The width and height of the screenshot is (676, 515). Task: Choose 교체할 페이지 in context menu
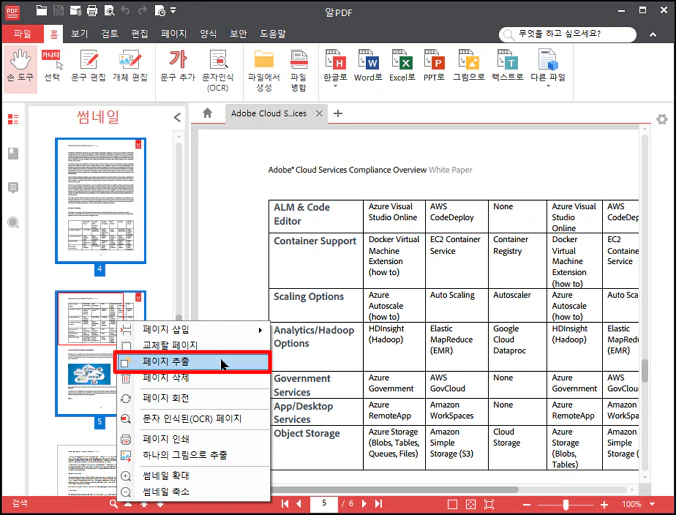[193, 345]
